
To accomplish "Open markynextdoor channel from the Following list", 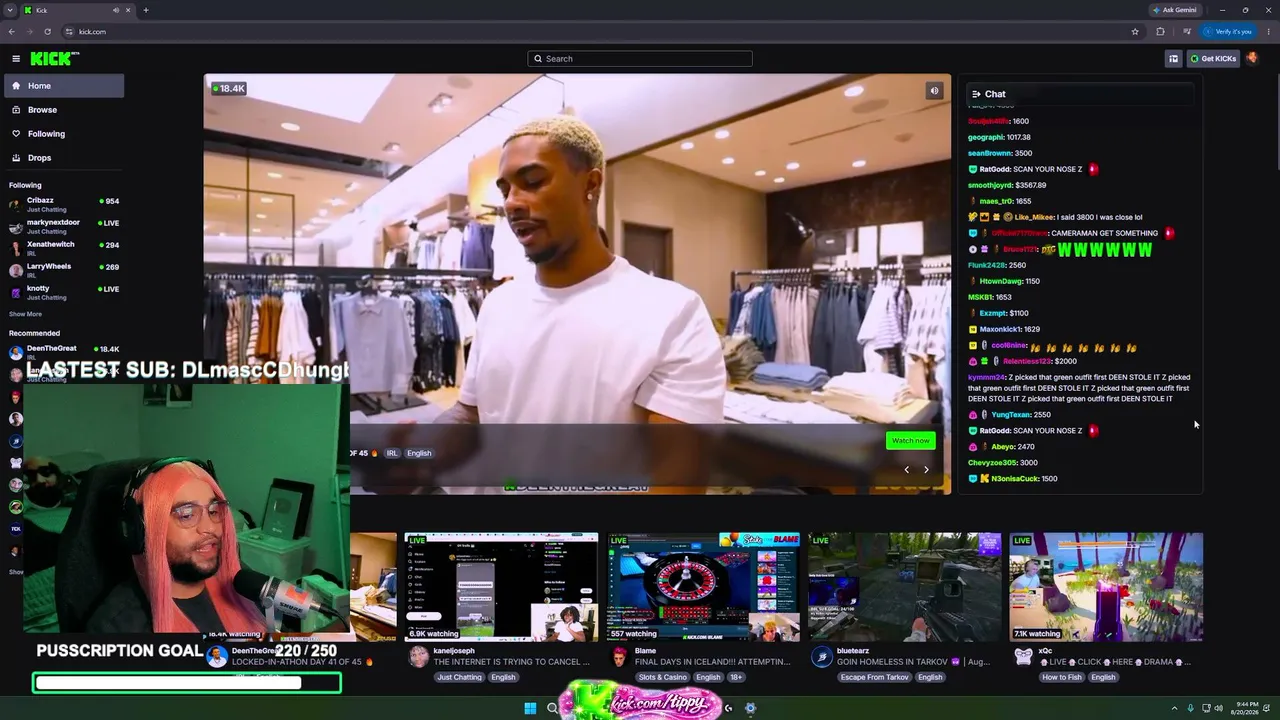I will pyautogui.click(x=64, y=226).
